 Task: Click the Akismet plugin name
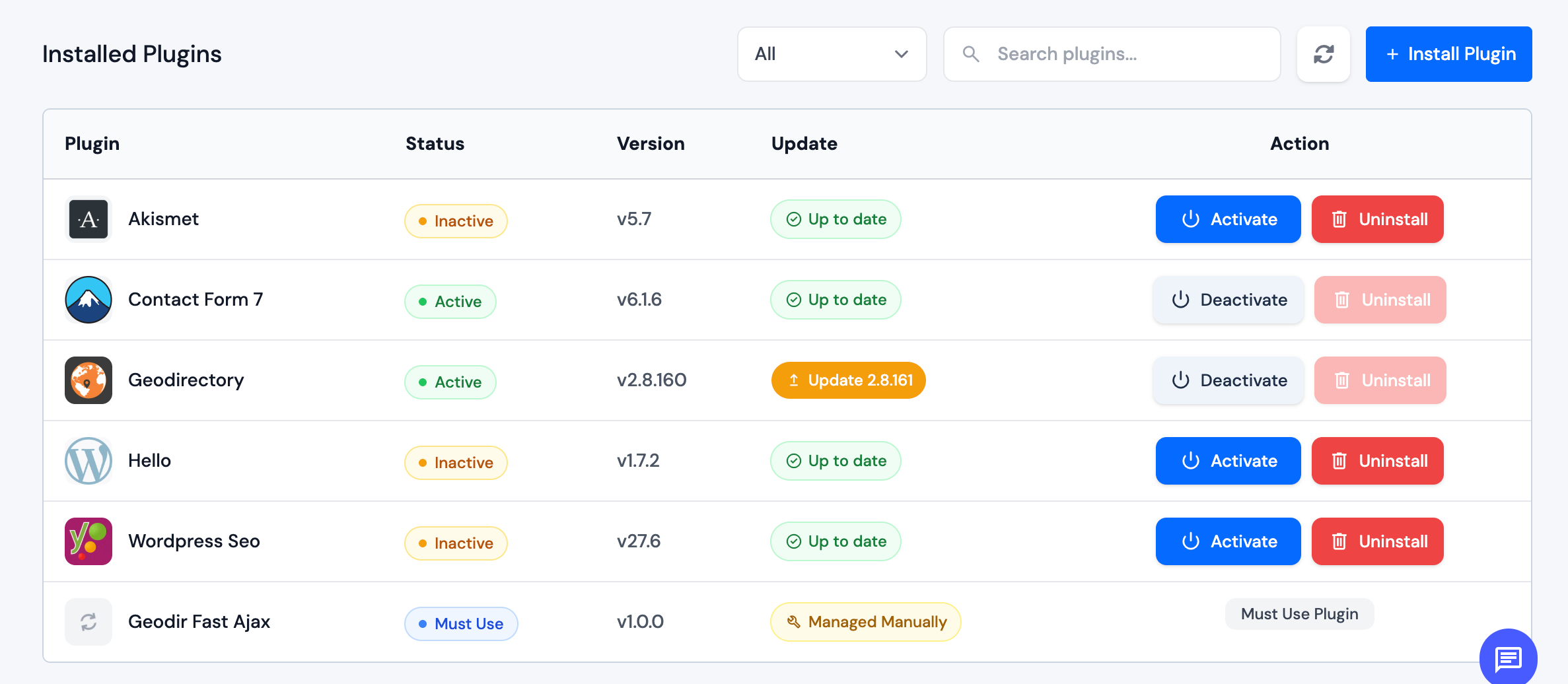tap(164, 219)
